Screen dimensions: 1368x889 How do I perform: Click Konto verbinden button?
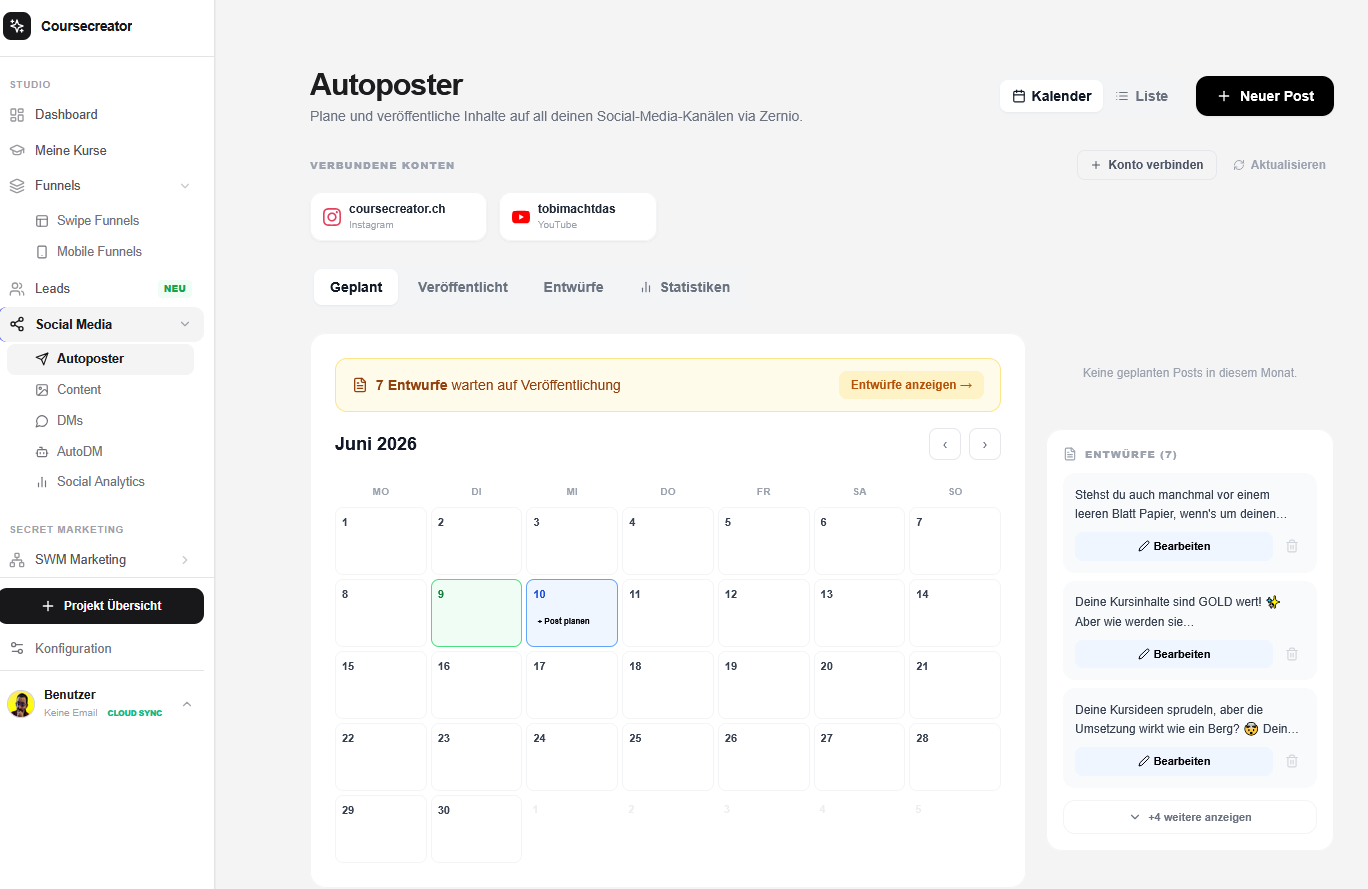tap(1147, 165)
